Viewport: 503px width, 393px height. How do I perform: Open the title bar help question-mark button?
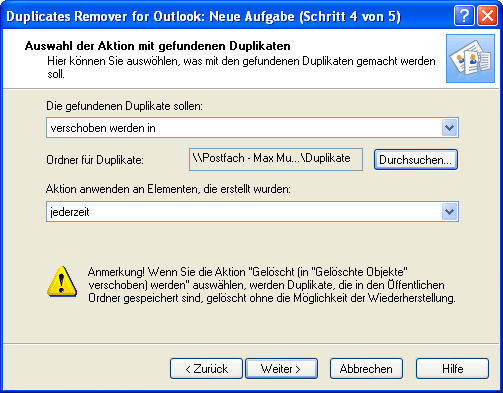(464, 16)
